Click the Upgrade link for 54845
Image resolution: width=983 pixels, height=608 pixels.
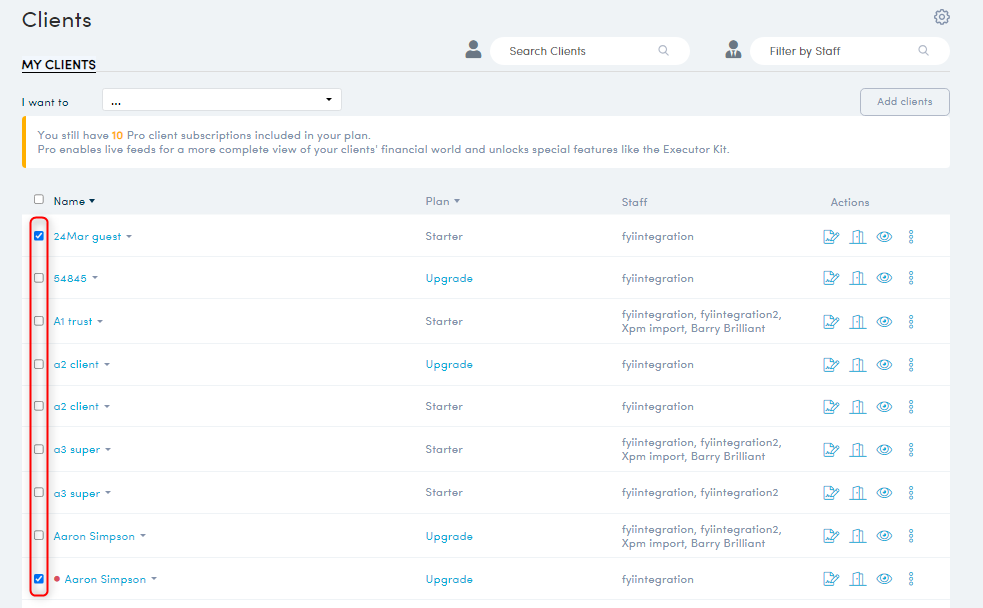point(449,278)
